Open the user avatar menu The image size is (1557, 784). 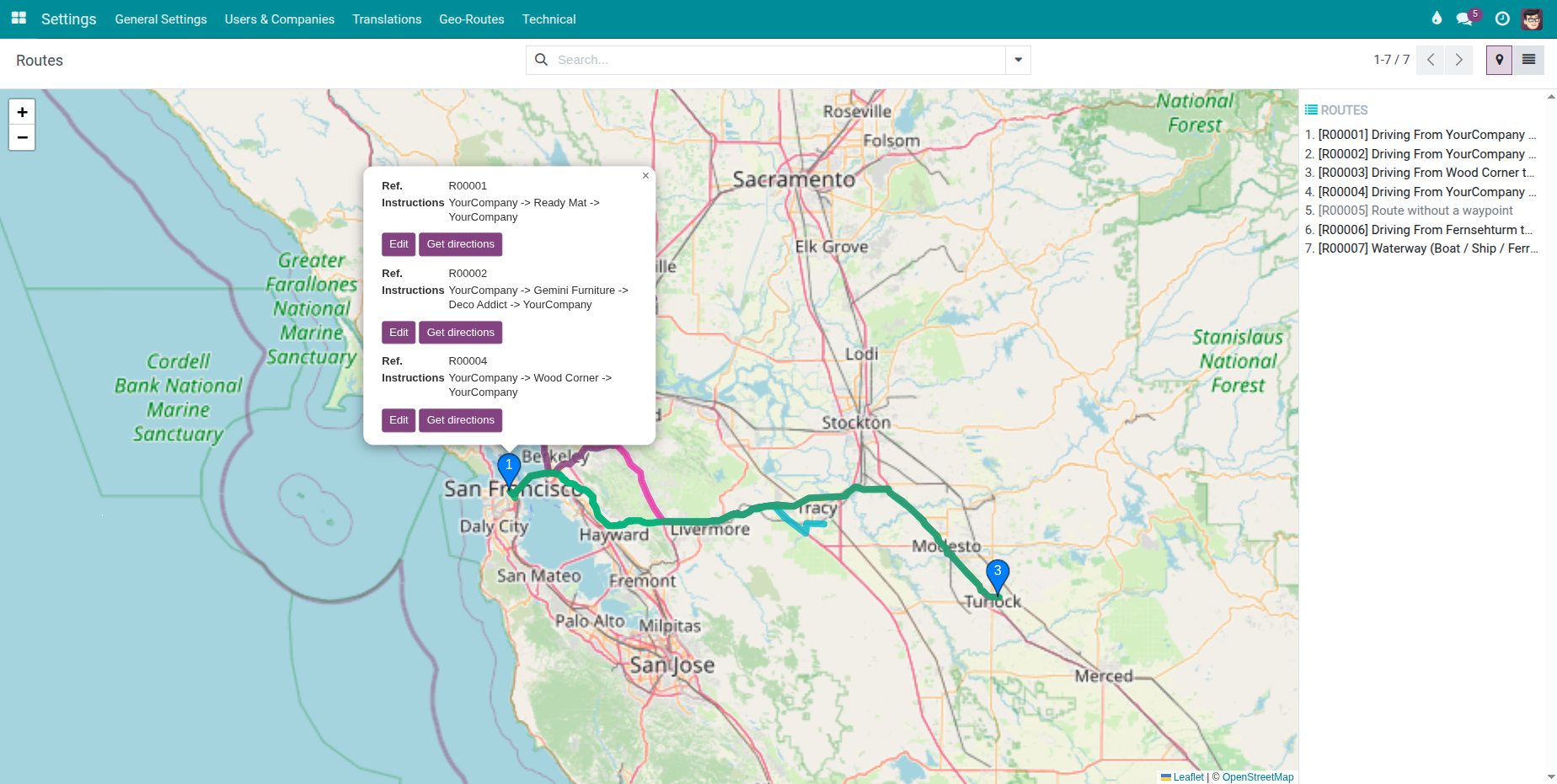pos(1532,19)
